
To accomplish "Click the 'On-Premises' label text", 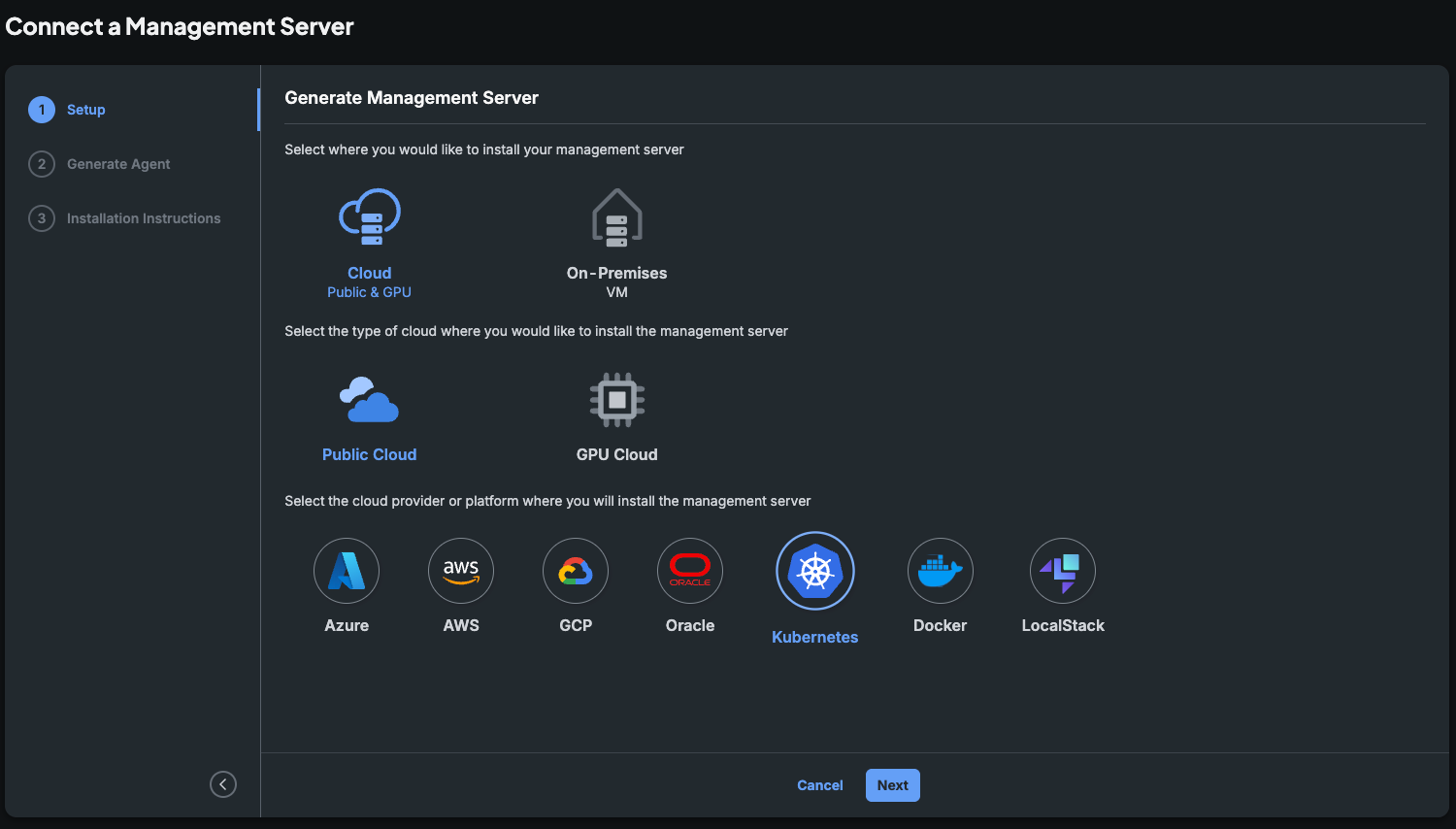I will click(617, 273).
